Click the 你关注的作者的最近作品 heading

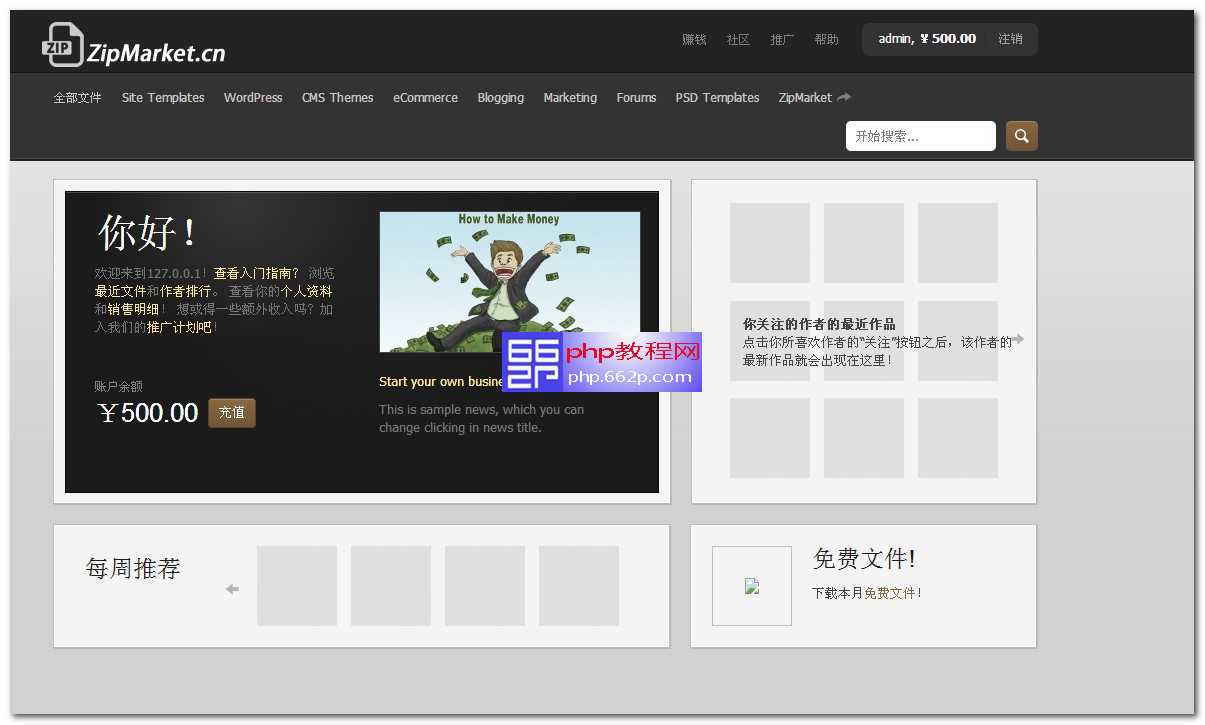point(819,324)
